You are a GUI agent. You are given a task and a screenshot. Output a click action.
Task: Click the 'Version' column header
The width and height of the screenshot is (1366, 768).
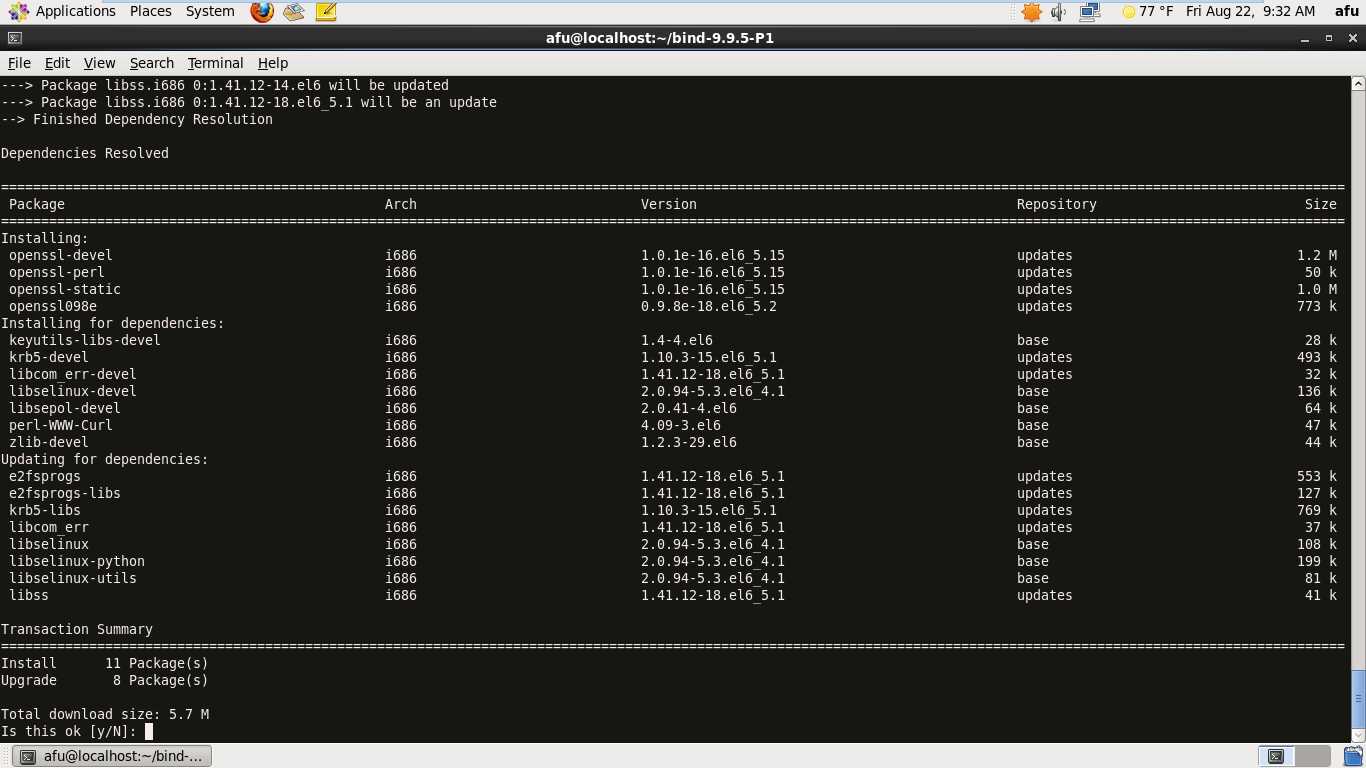pyautogui.click(x=669, y=204)
